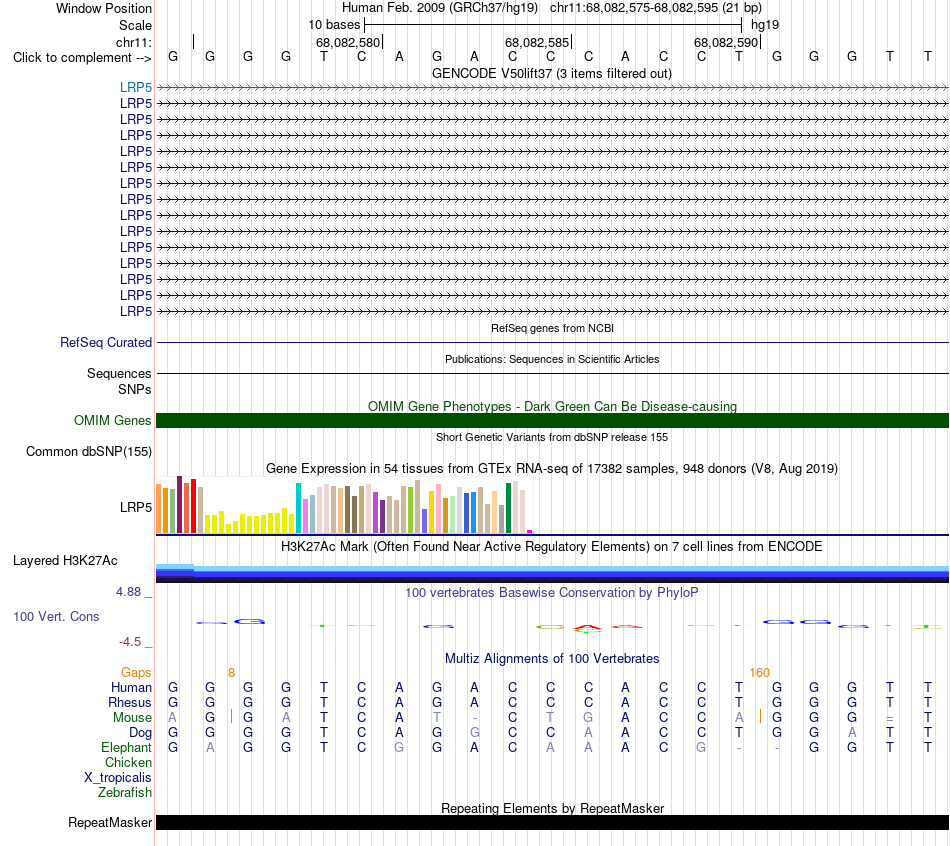The width and height of the screenshot is (950, 846).
Task: Click the GTEx Gene Expression track title
Action: click(552, 468)
